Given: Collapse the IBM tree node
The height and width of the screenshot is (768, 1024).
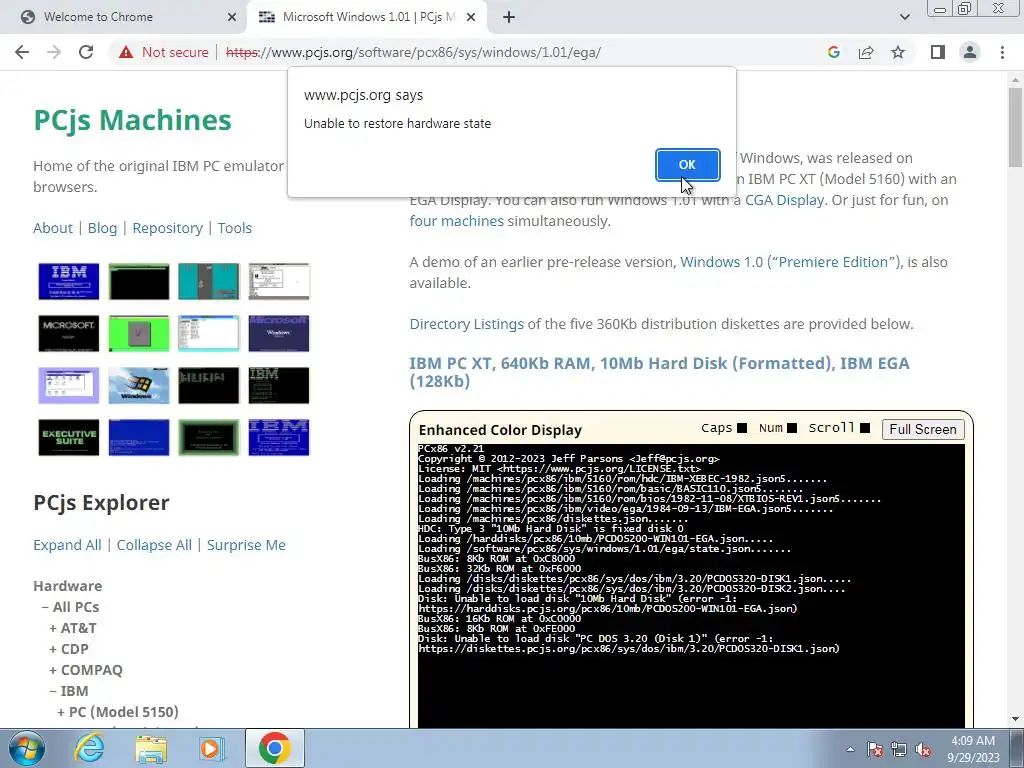Looking at the screenshot, I should click(69, 690).
